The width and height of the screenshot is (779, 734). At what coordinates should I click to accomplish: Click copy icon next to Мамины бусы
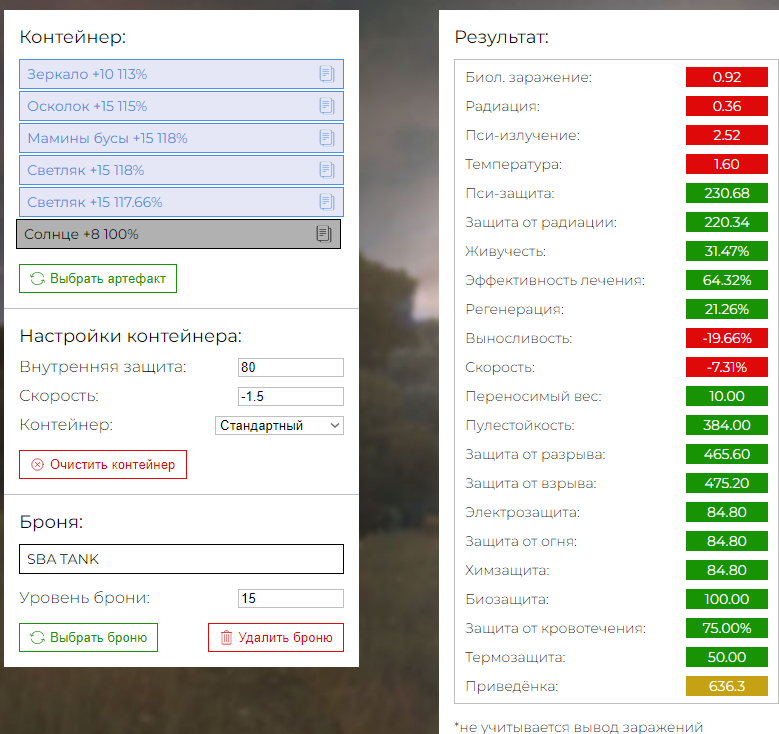325,138
